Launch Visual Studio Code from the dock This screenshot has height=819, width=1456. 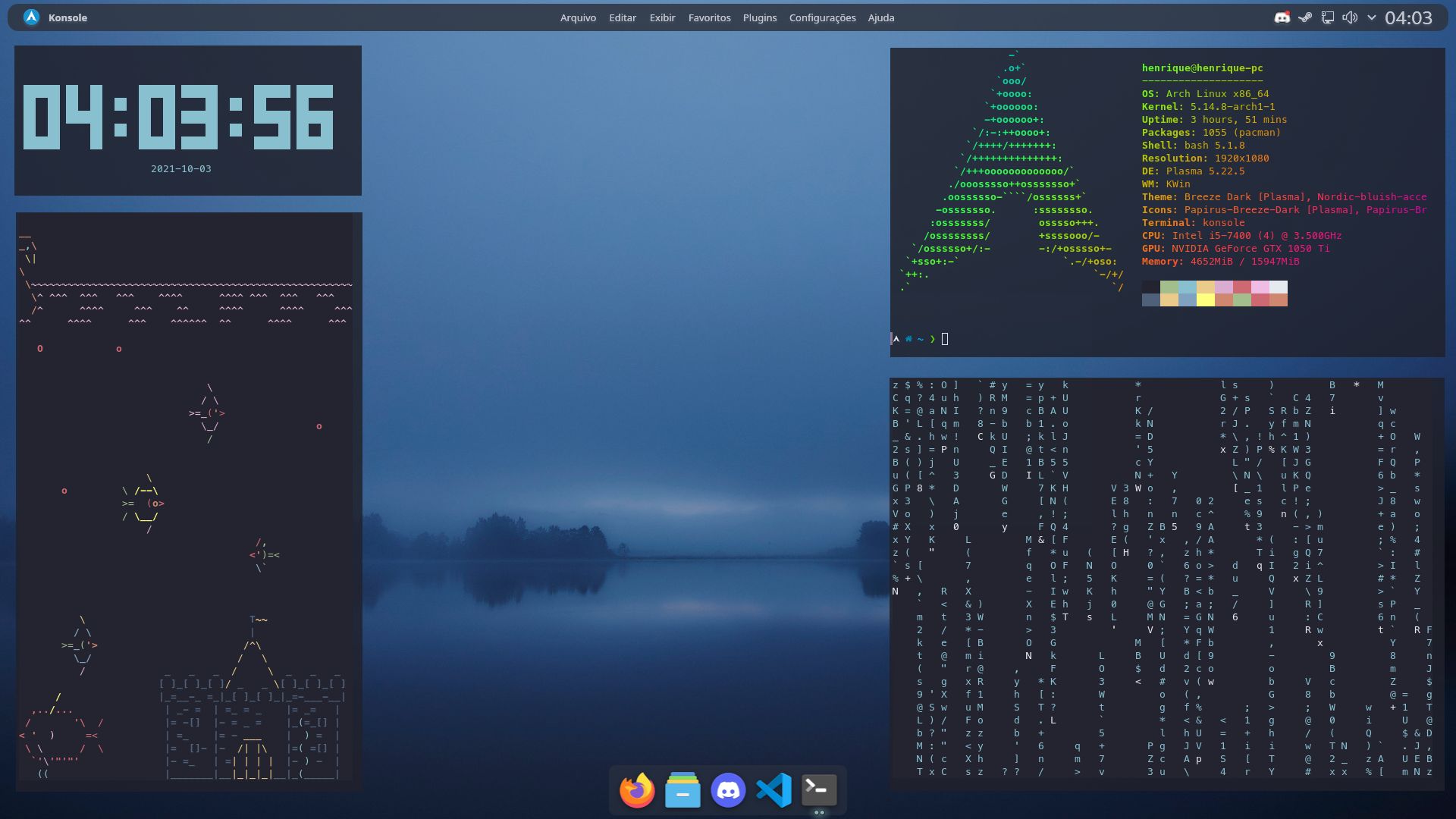773,790
